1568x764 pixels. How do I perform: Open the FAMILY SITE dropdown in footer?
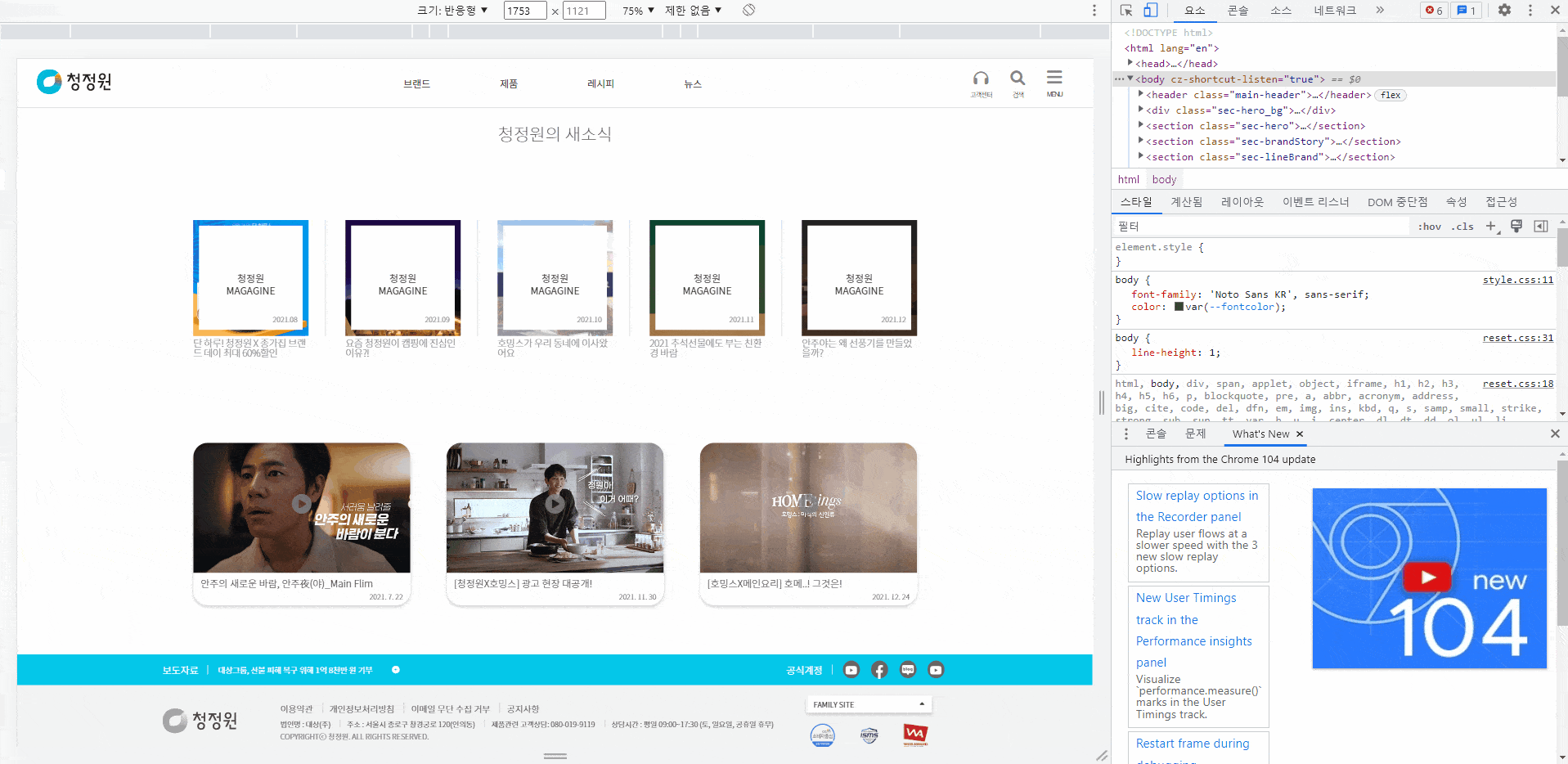point(869,704)
